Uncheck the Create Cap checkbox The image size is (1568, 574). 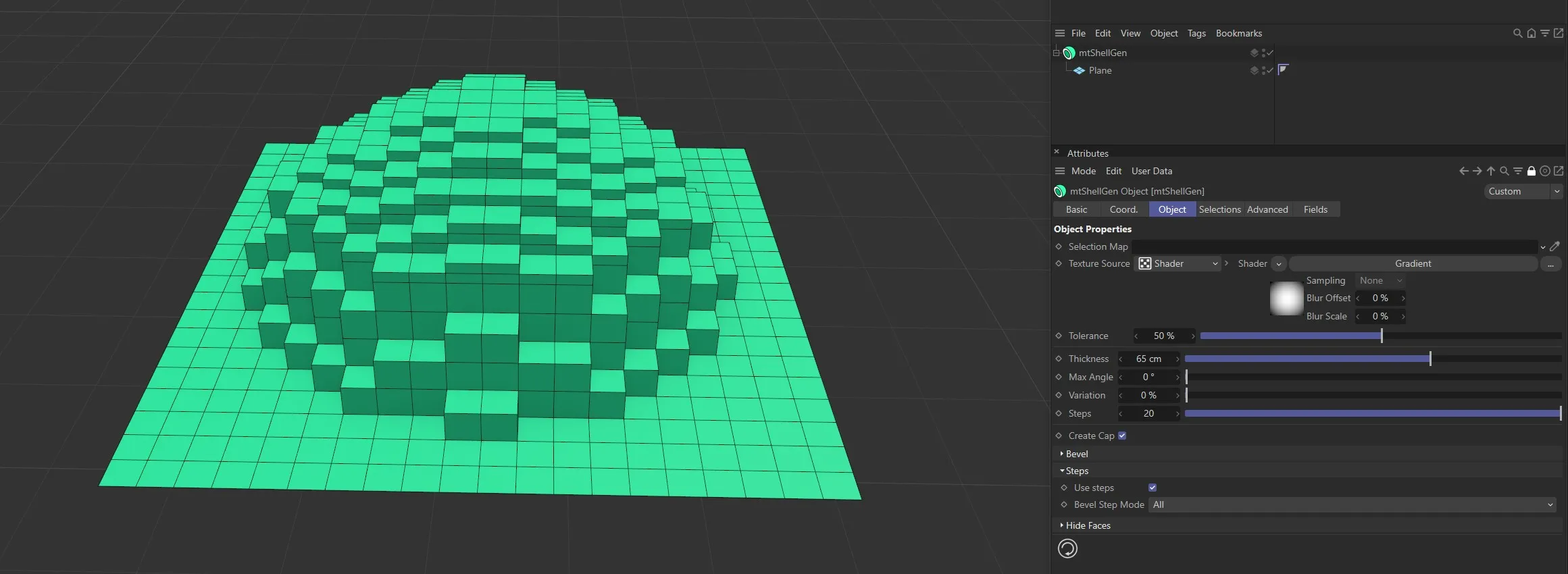click(1122, 436)
